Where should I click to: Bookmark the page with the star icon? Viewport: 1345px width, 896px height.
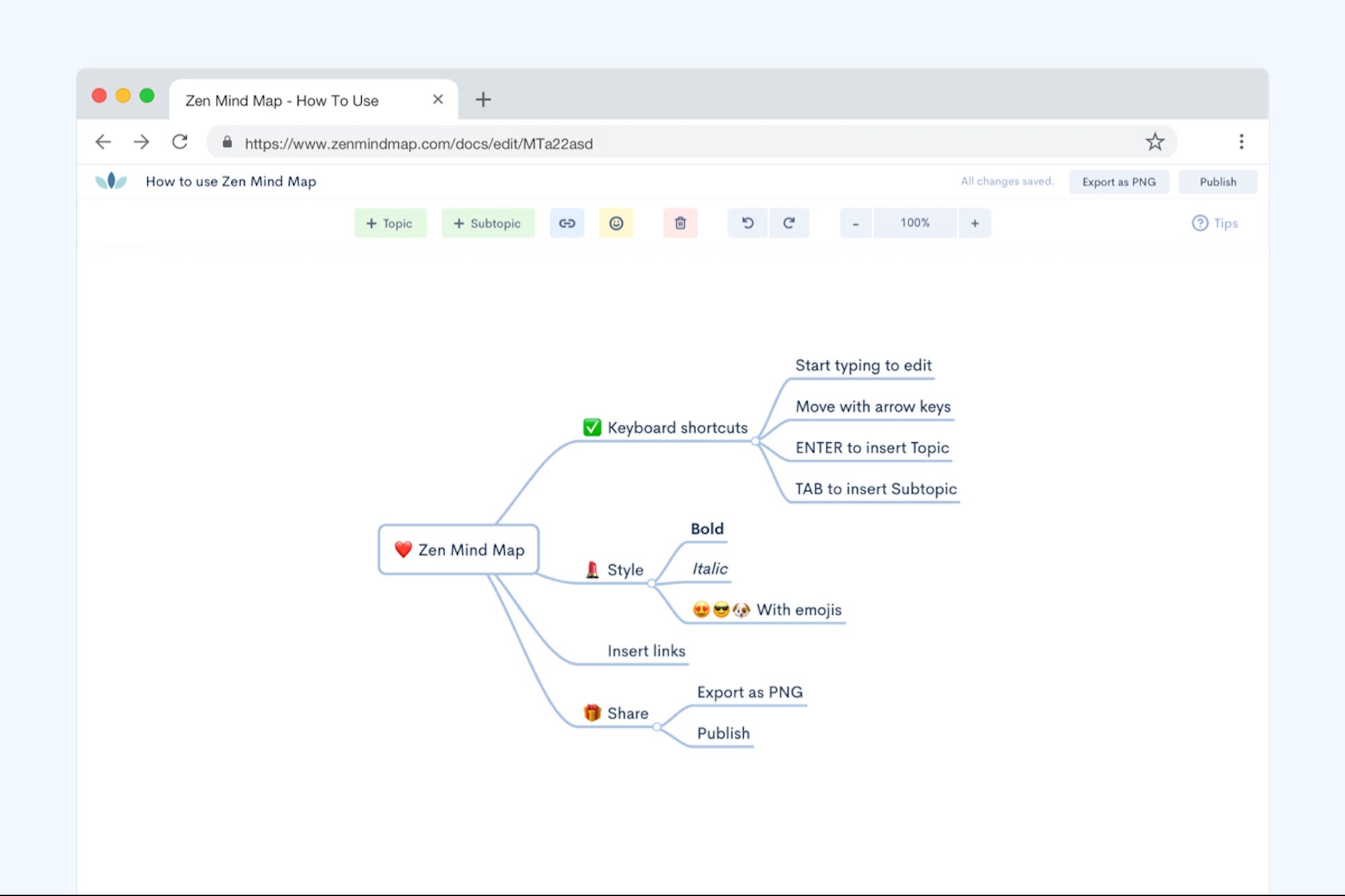(x=1155, y=141)
